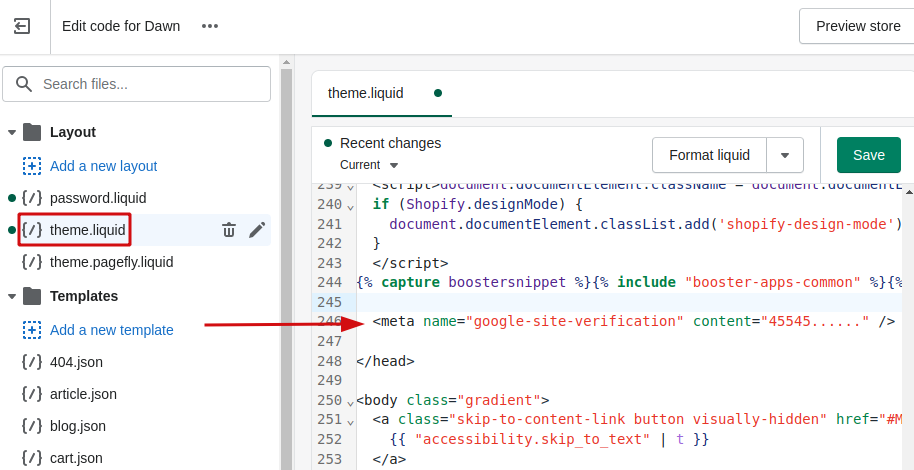Select theme.liquid in the file list
The height and width of the screenshot is (470, 914).
(87, 230)
